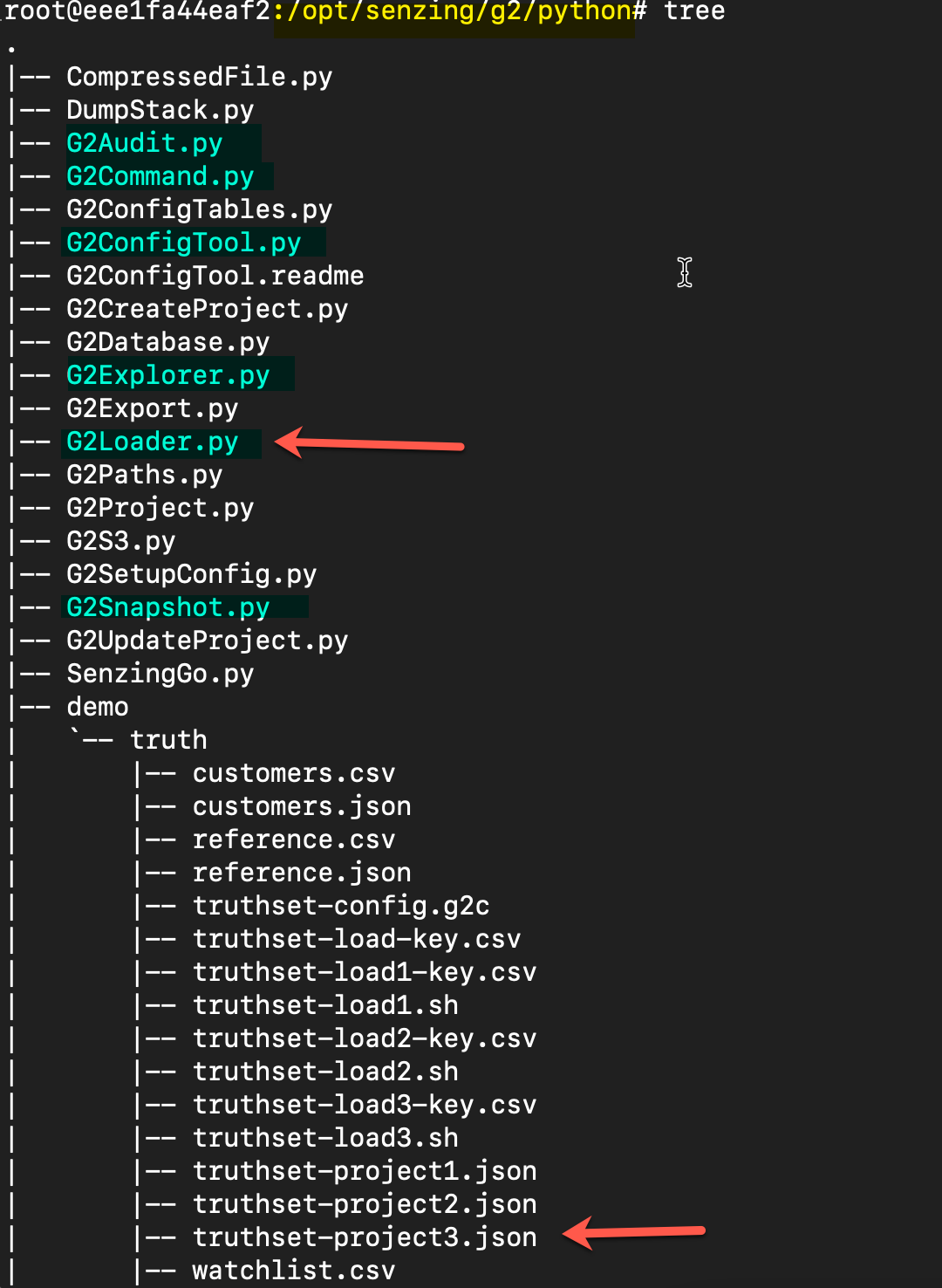Viewport: 942px width, 1288px height.
Task: Click the red arrow beside truthset-project3.json
Action: (x=634, y=1232)
